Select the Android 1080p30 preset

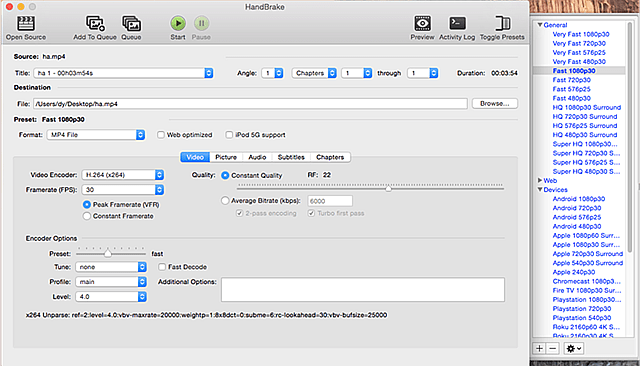(x=579, y=199)
